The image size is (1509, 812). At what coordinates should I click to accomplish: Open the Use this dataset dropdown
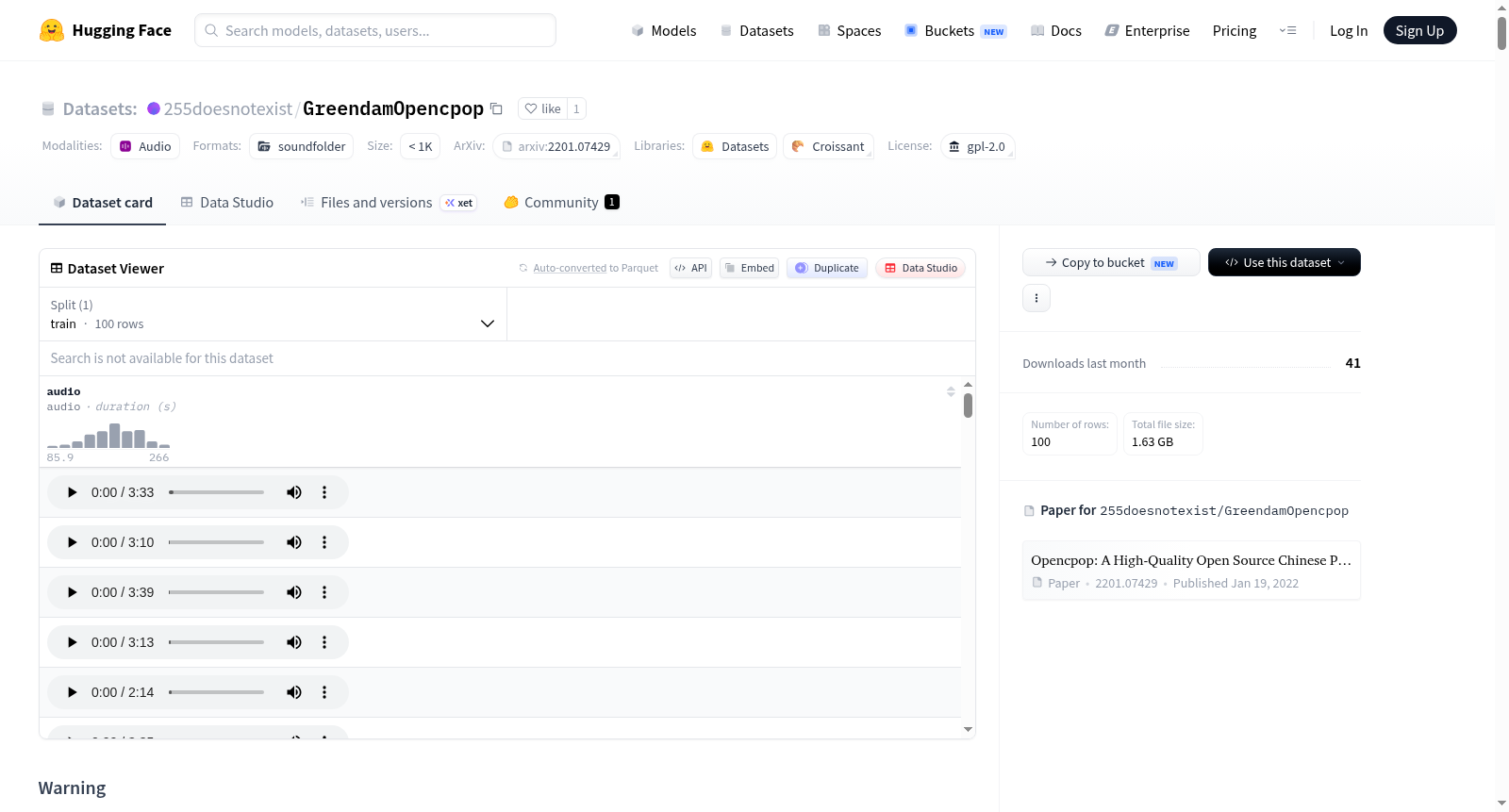(x=1284, y=262)
